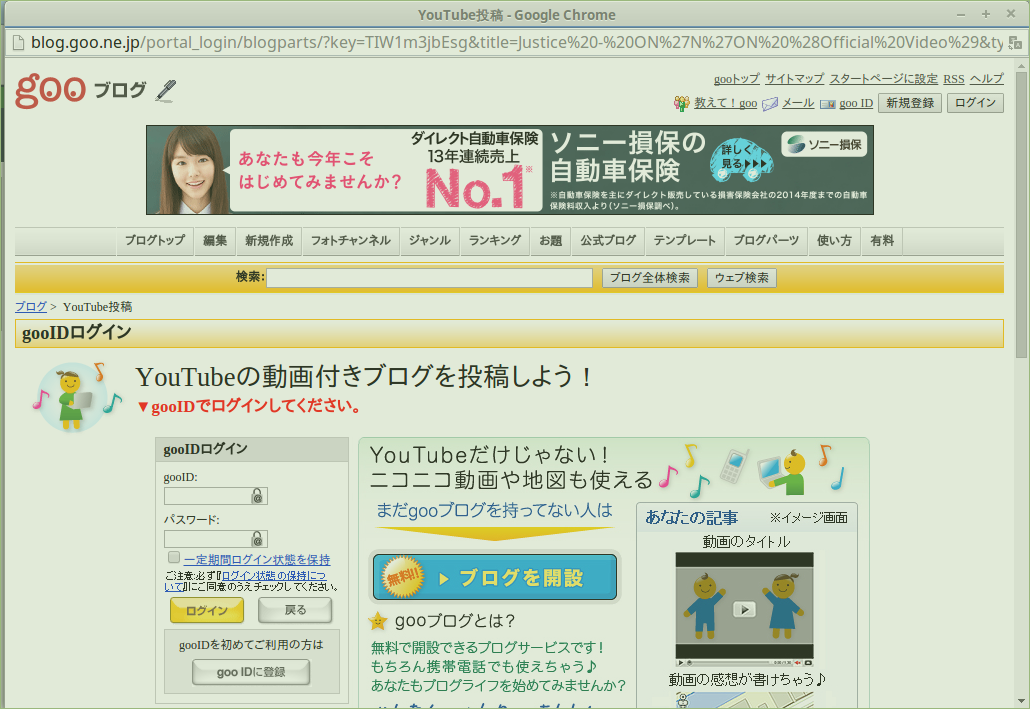Click the ブログ breadcrumb link
The width and height of the screenshot is (1030, 709).
pyautogui.click(x=31, y=307)
